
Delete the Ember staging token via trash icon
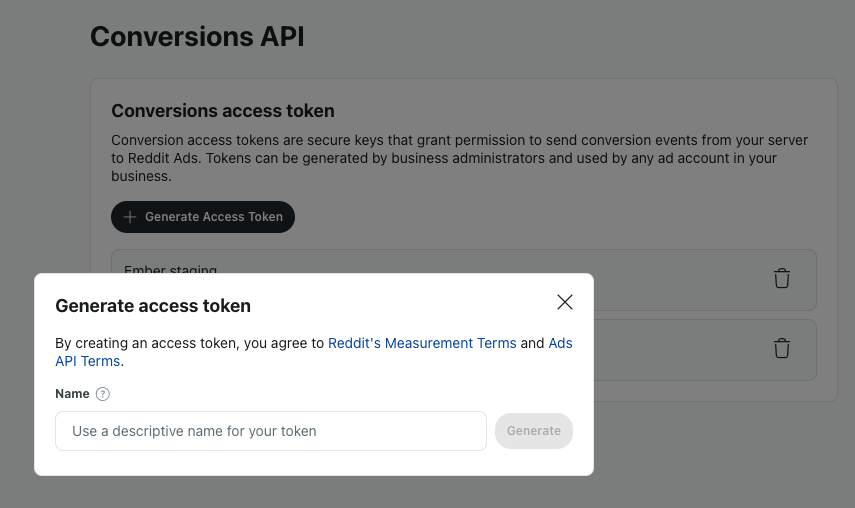[781, 278]
